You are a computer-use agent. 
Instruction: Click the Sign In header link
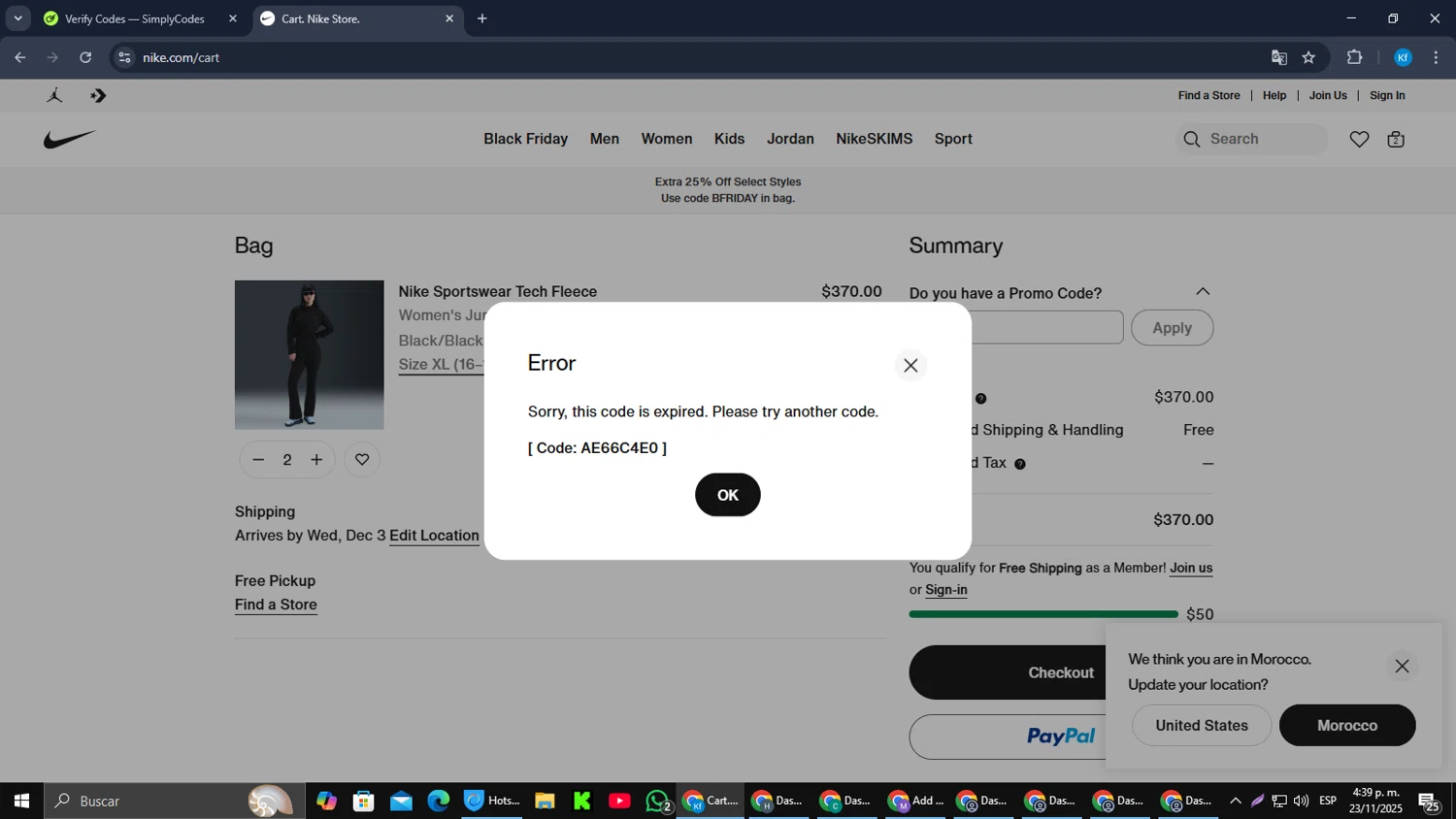pyautogui.click(x=1387, y=95)
